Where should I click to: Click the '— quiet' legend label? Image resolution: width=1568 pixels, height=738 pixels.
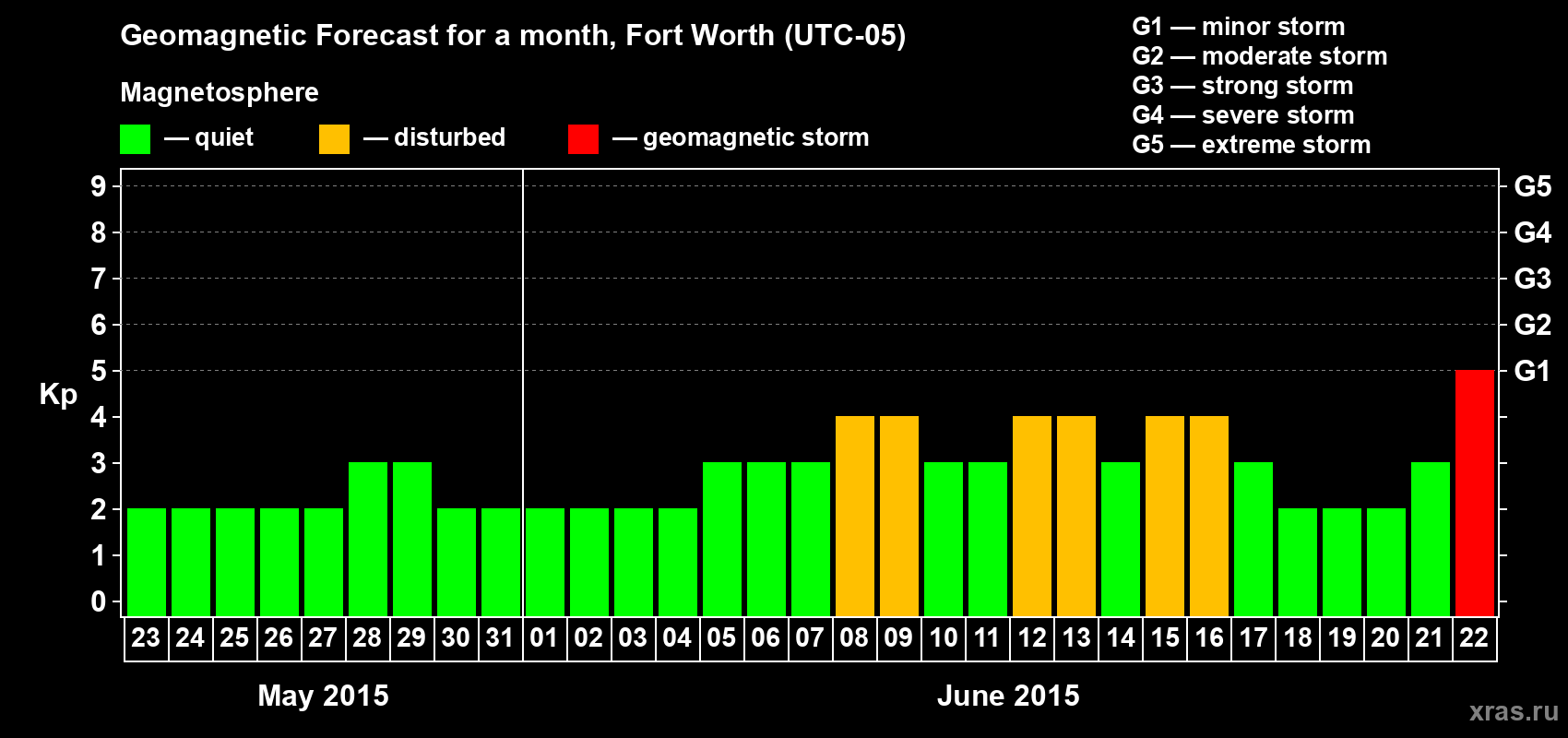point(208,137)
